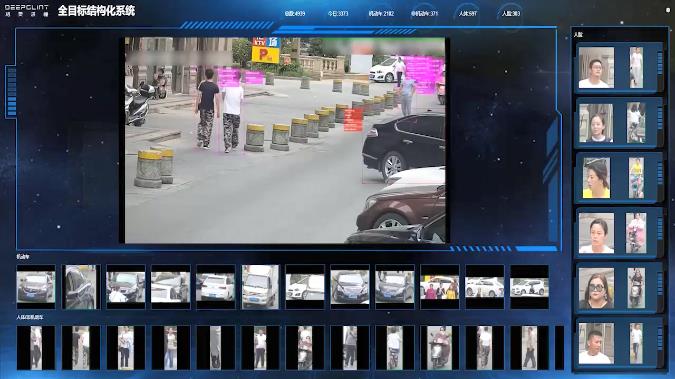The width and height of the screenshot is (675, 379).
Task: Select the 非机动车:371 counter
Action: [x=424, y=14]
